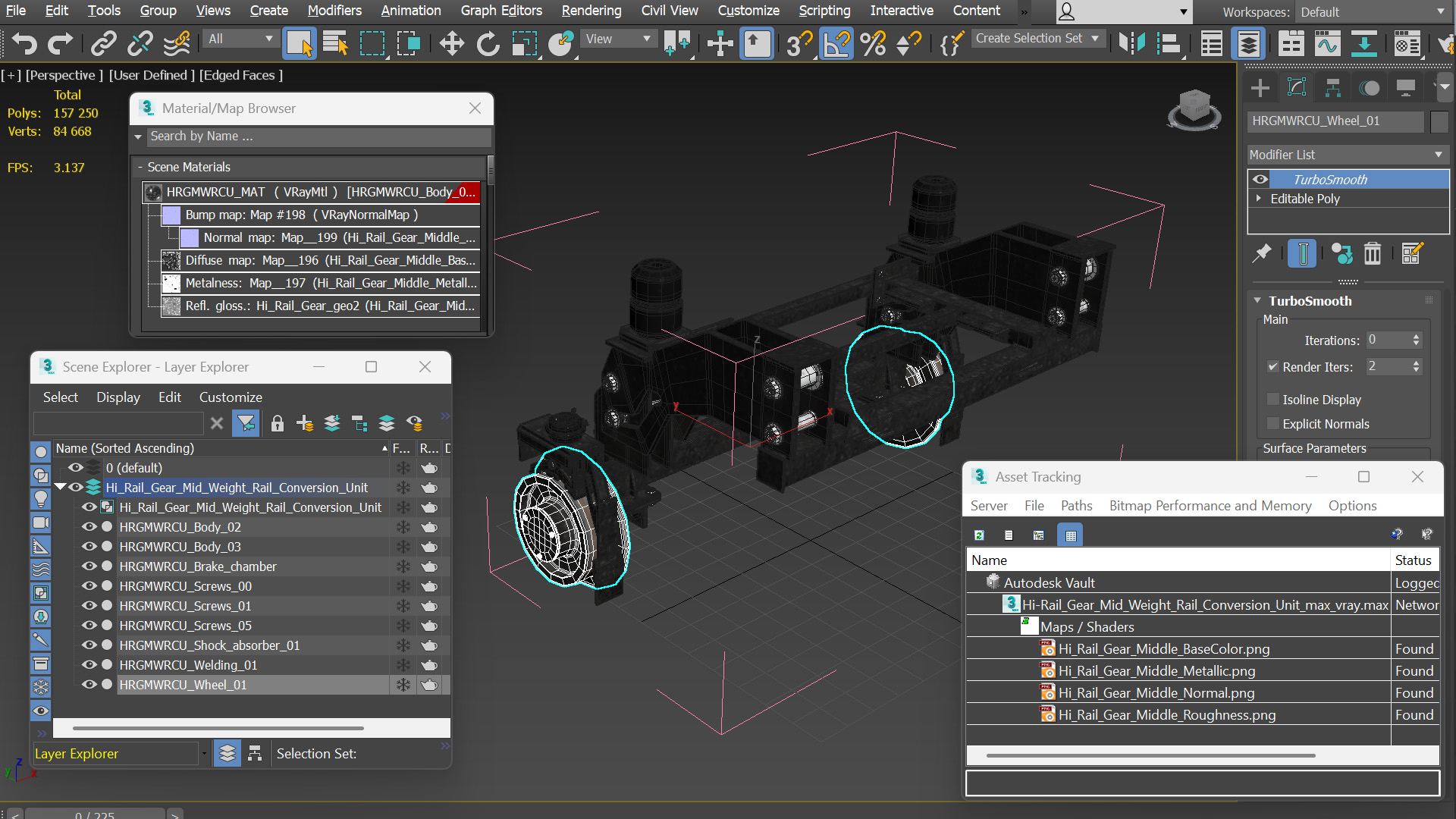1456x819 pixels.
Task: Open Select by Name tool
Action: (335, 43)
